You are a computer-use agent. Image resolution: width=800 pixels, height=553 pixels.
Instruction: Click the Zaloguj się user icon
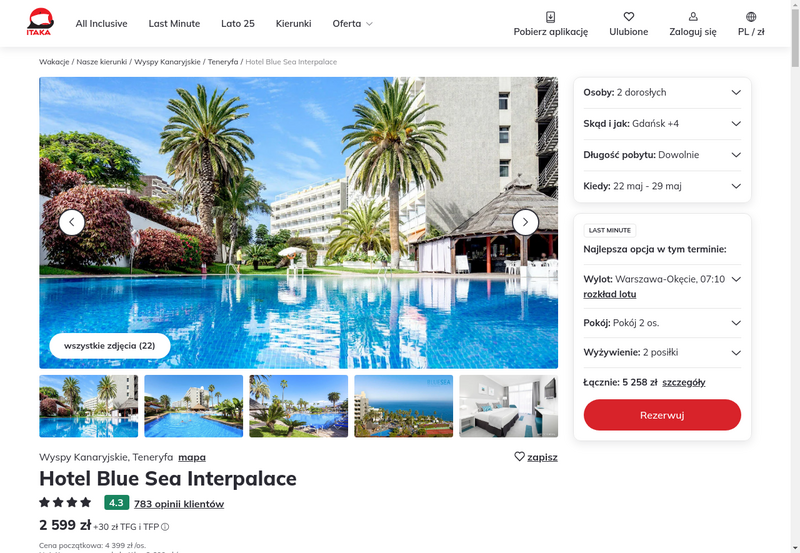[693, 17]
